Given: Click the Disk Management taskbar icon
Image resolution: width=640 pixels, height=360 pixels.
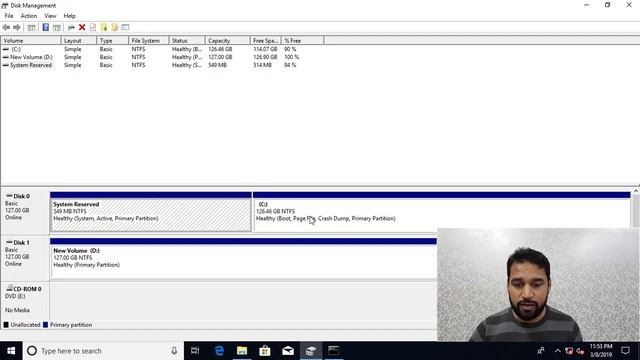Looking at the screenshot, I should [311, 351].
